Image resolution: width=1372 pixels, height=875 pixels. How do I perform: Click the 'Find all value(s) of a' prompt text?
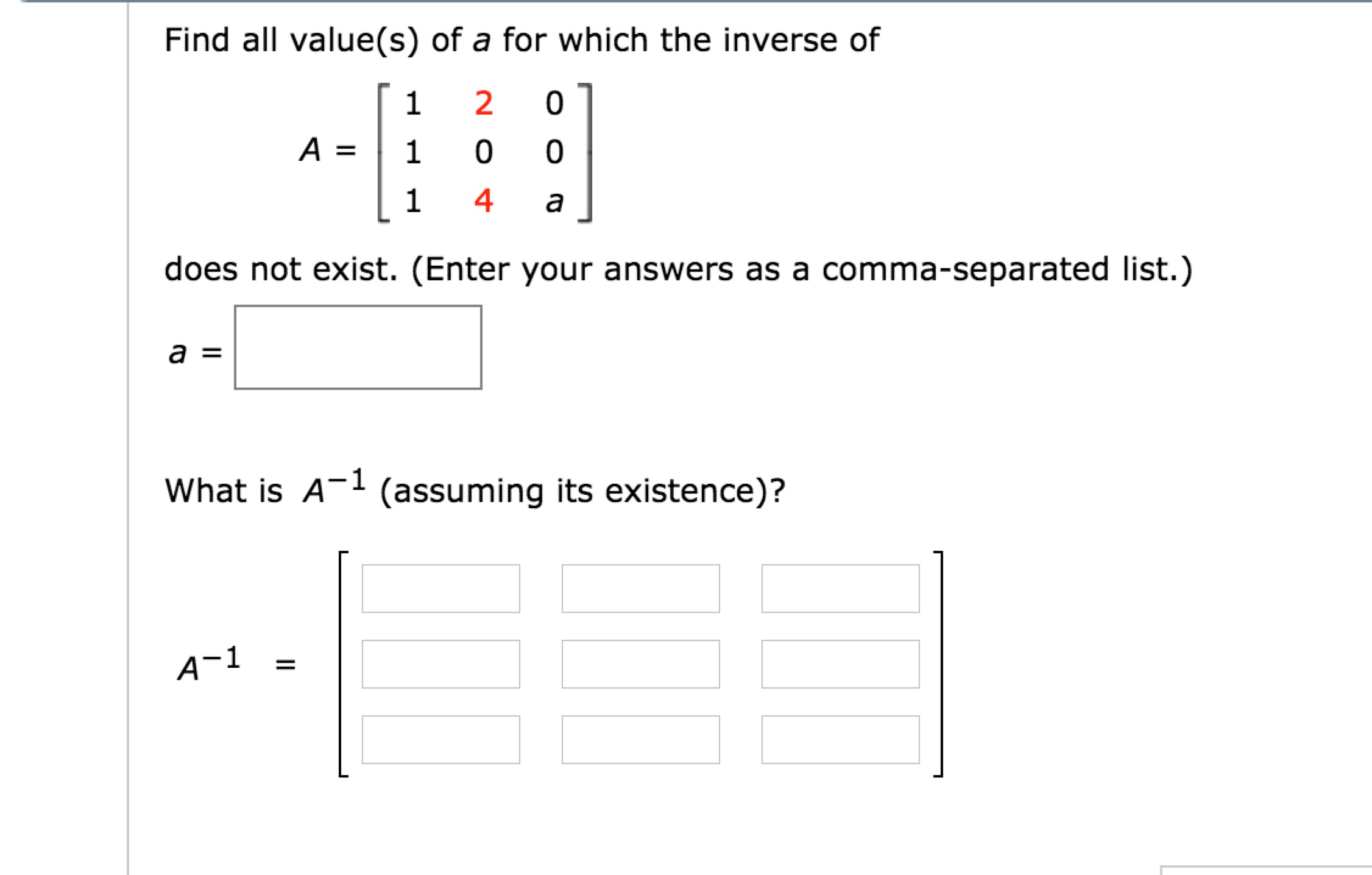point(327,40)
